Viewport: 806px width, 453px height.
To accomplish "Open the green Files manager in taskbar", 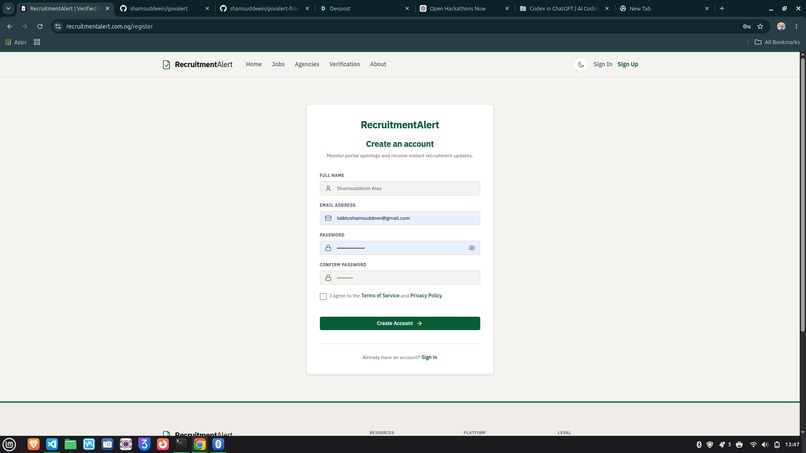I will pyautogui.click(x=70, y=444).
